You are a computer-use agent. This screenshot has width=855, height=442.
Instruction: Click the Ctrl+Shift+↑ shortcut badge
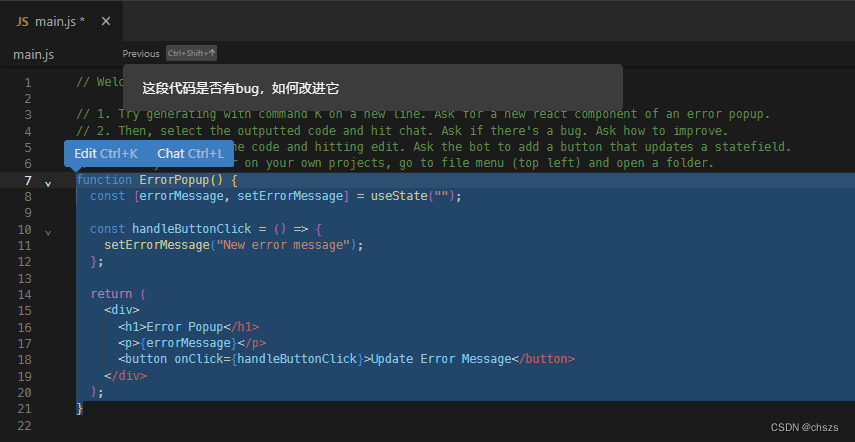(x=191, y=53)
